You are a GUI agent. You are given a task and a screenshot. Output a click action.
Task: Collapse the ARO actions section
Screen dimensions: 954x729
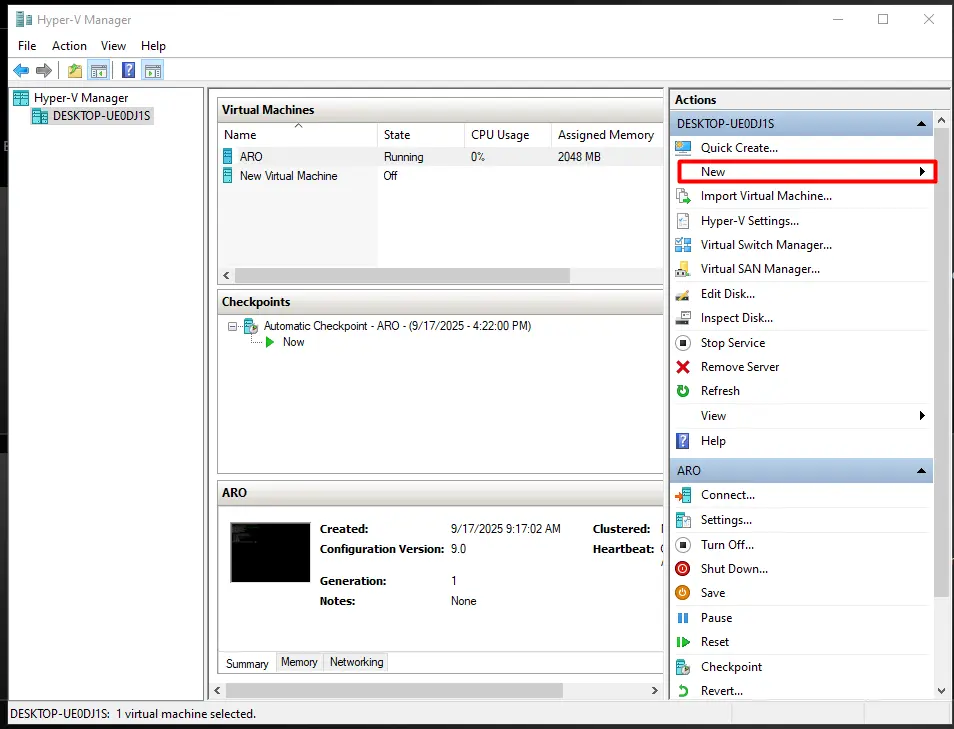(x=921, y=470)
